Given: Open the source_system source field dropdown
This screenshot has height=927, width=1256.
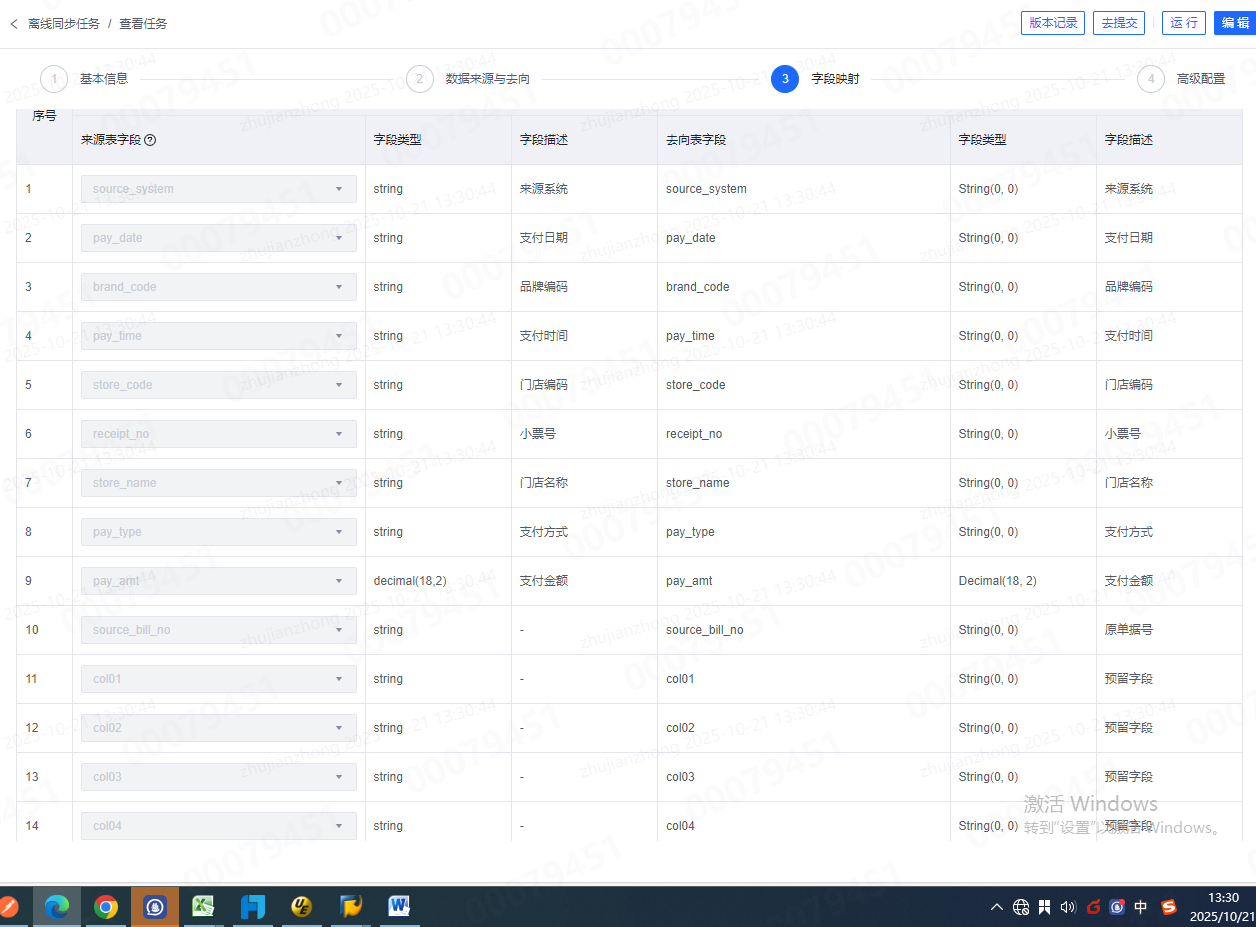Looking at the screenshot, I should pyautogui.click(x=218, y=189).
